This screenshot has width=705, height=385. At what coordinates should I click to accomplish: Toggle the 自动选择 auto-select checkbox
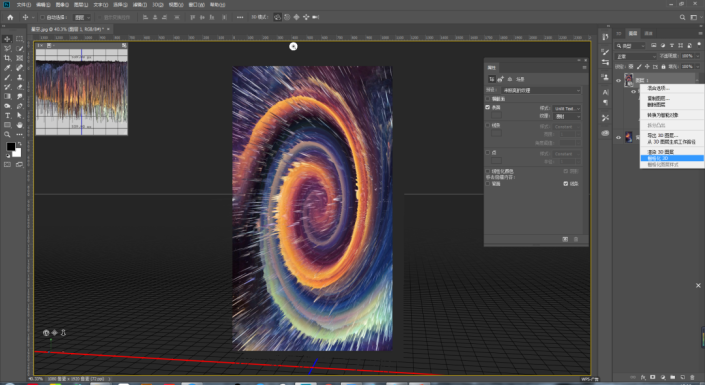[43, 18]
